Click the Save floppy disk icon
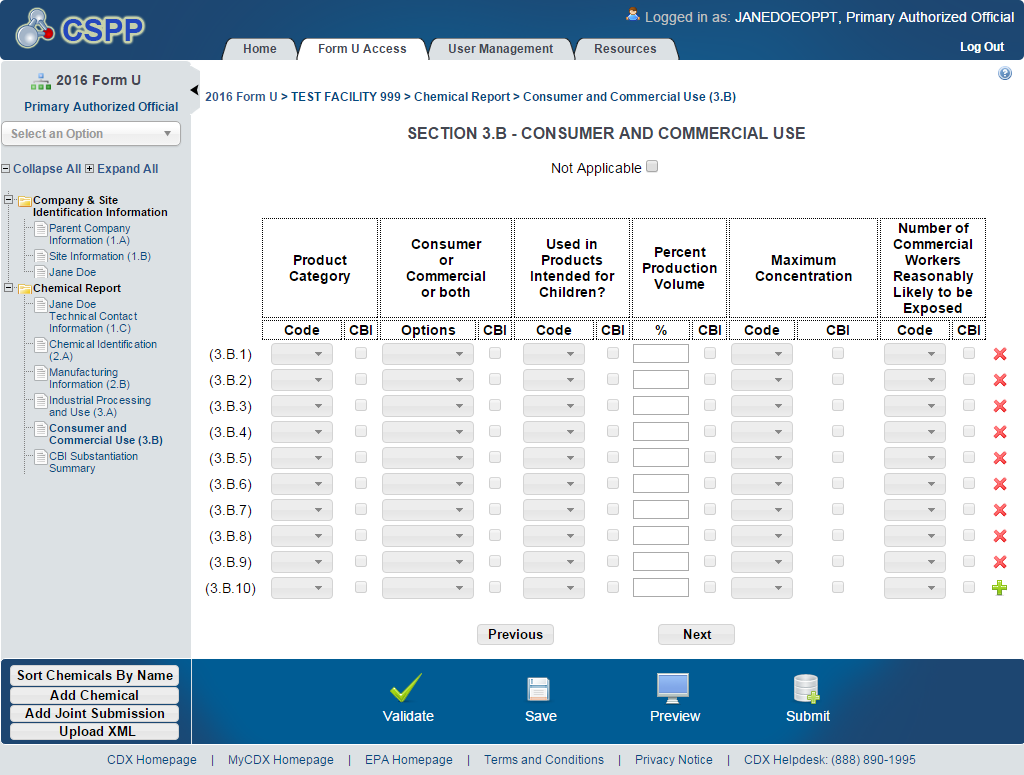The image size is (1024, 775). pos(540,688)
